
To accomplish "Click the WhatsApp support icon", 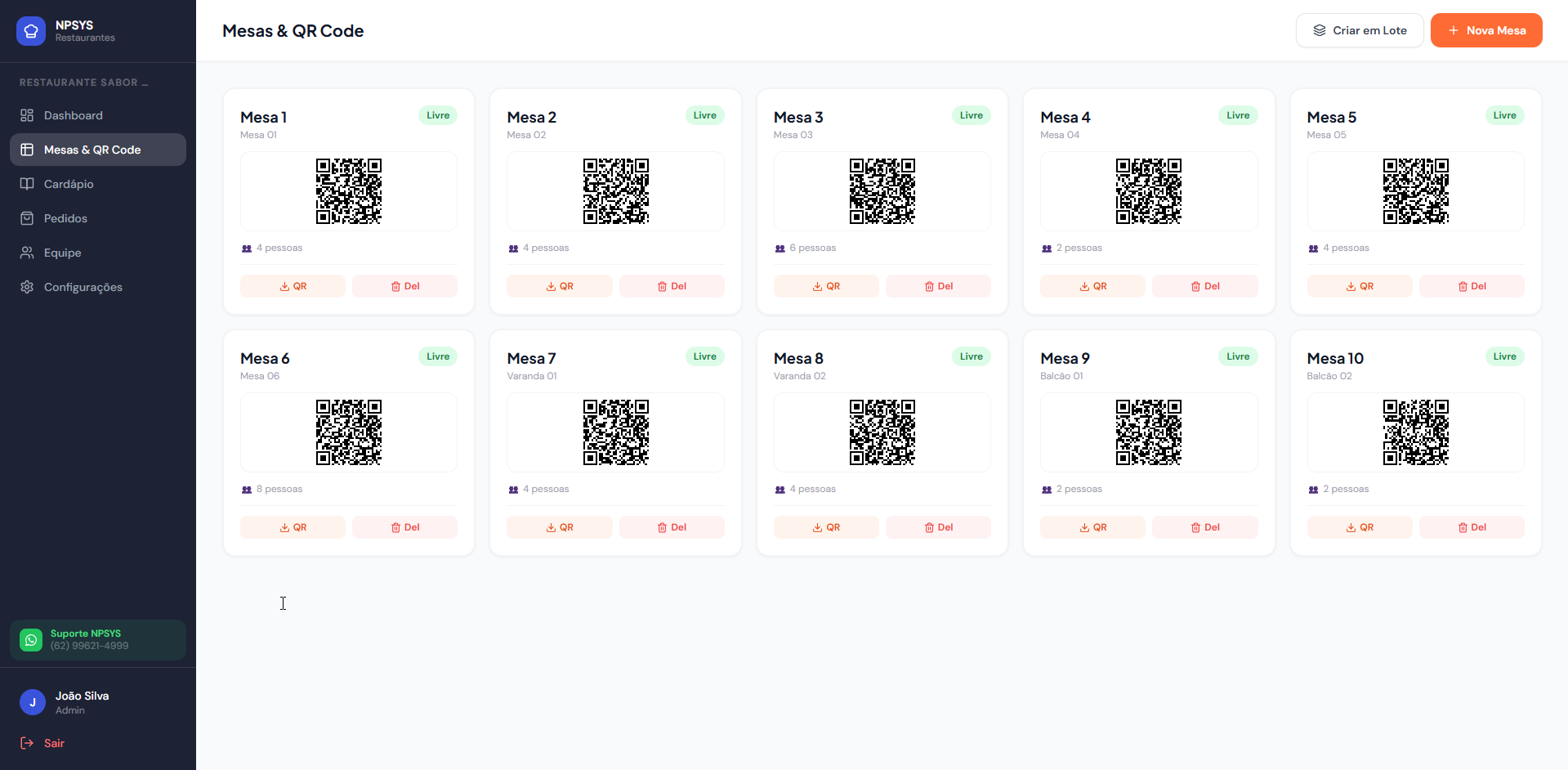I will tap(31, 639).
